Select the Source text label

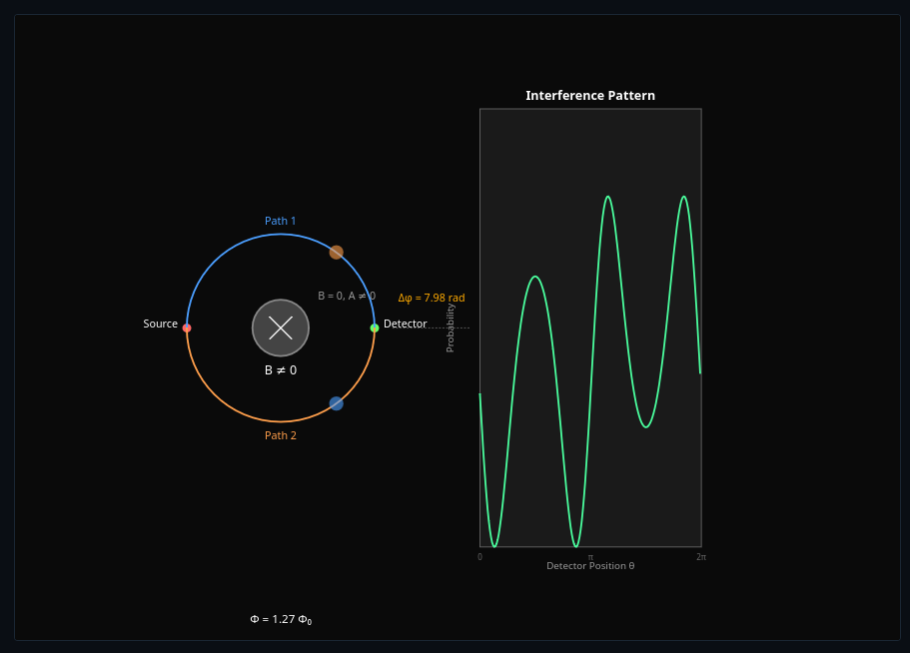tap(160, 324)
